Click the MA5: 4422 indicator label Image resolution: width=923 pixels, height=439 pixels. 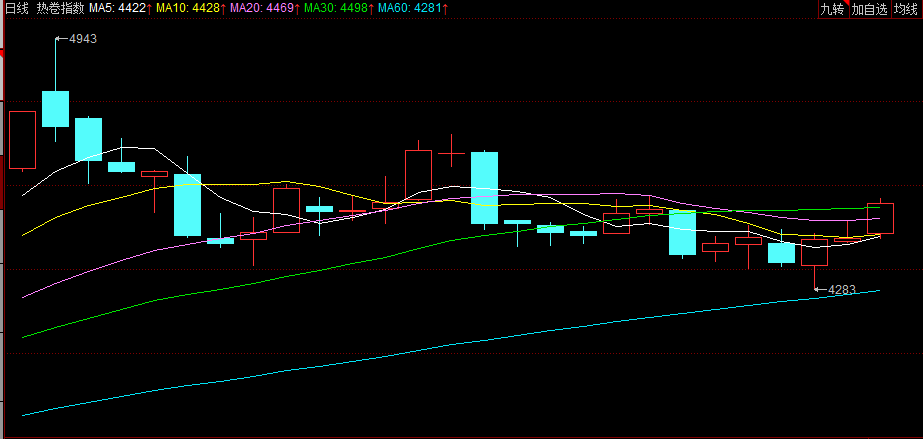(121, 8)
